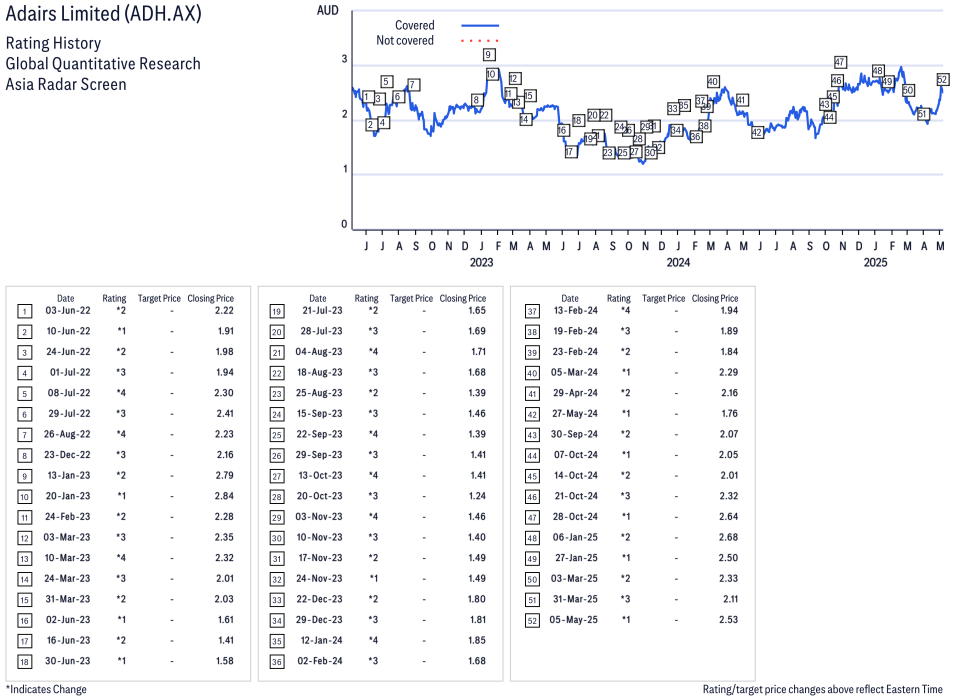Click the 1.24 closing price value
The height and width of the screenshot is (696, 954).
pyautogui.click(x=477, y=496)
